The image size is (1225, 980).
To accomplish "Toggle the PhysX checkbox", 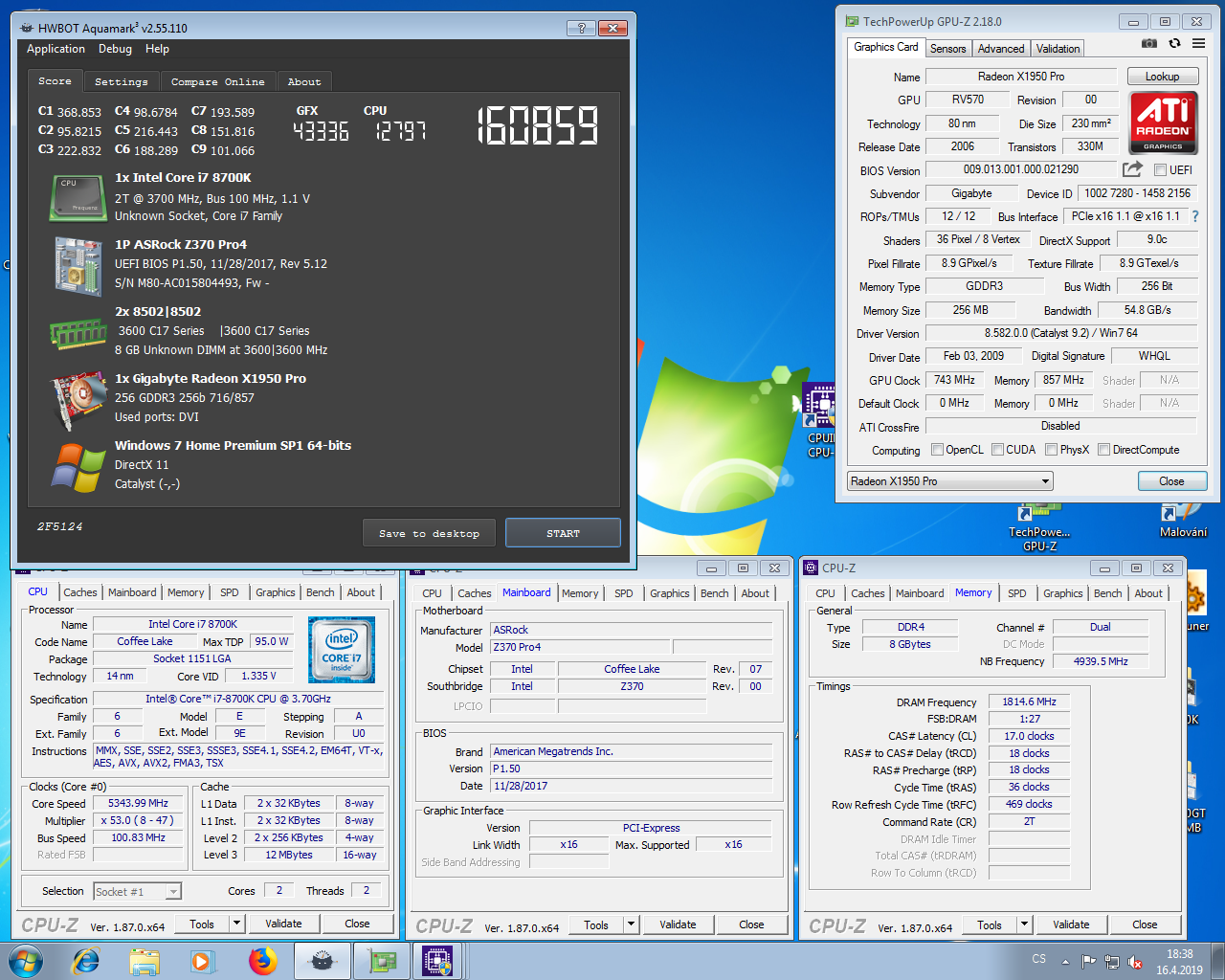I will click(x=1051, y=450).
